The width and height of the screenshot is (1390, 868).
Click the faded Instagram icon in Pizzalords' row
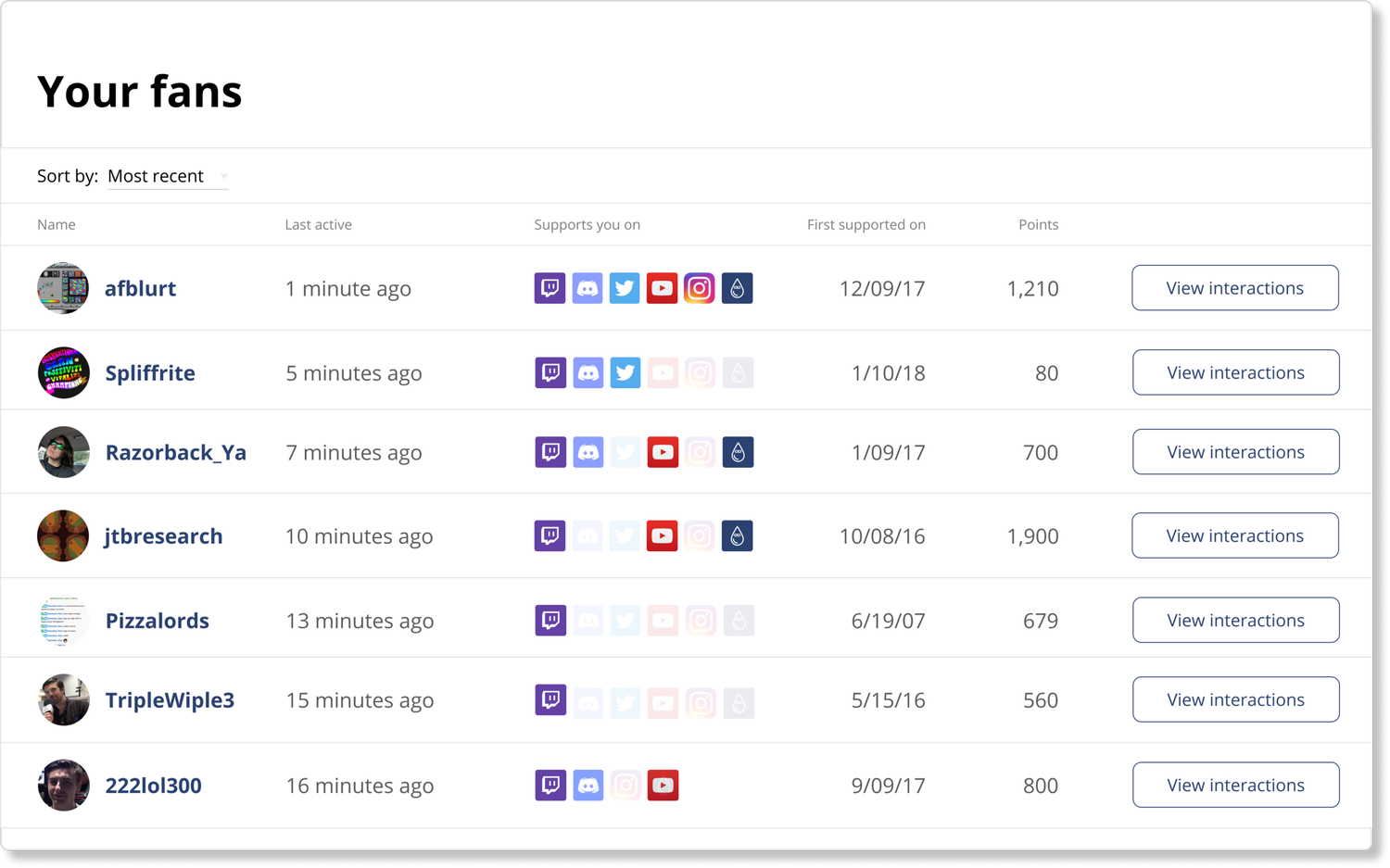coord(701,620)
